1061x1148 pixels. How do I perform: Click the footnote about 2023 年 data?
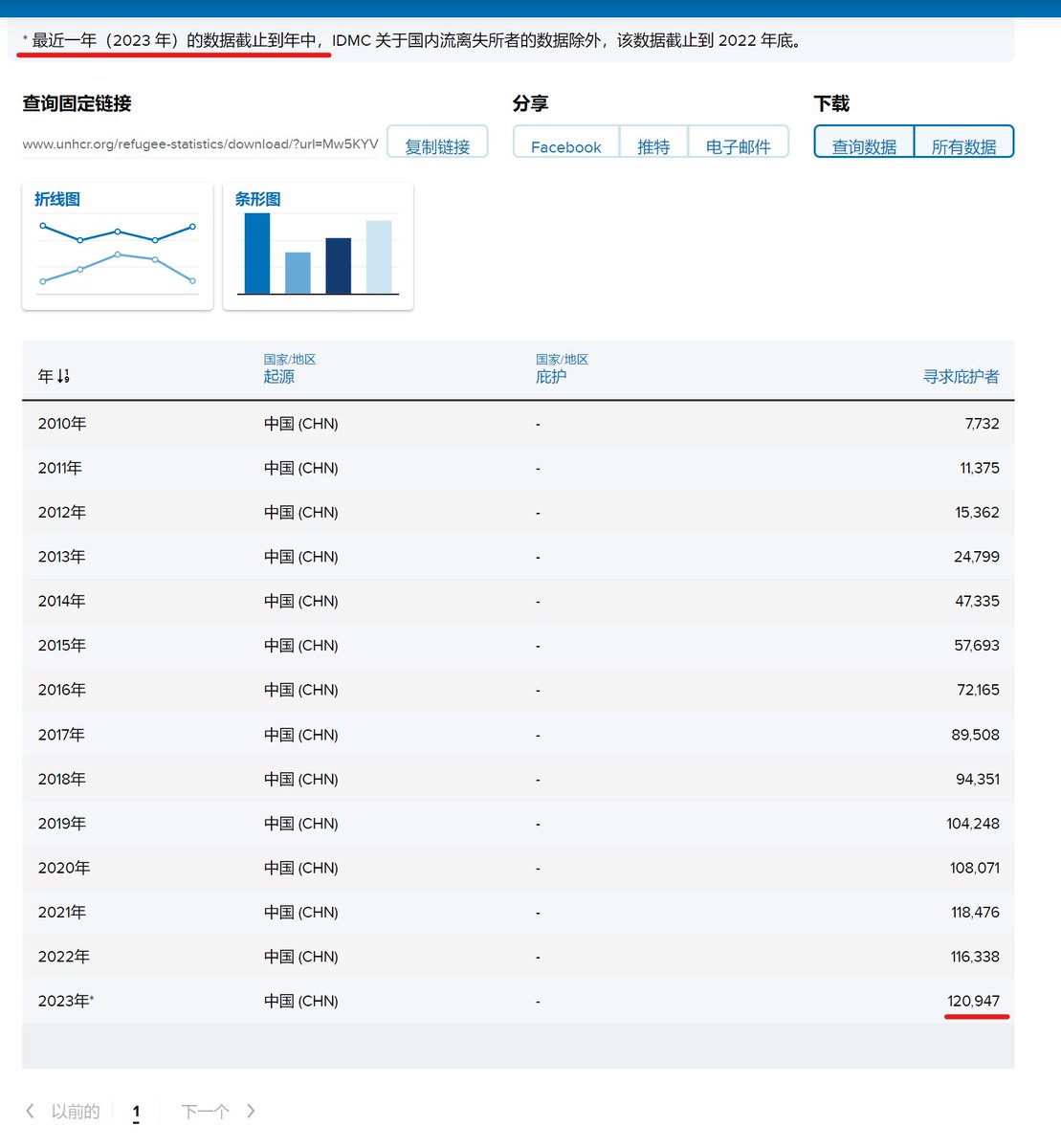[x=412, y=40]
